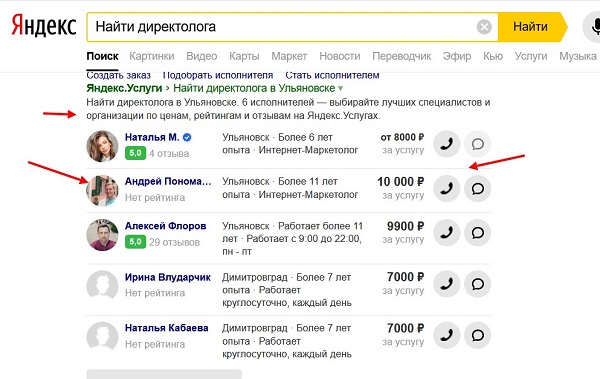Open the Переводчик tab
This screenshot has width=600, height=379.
(402, 56)
